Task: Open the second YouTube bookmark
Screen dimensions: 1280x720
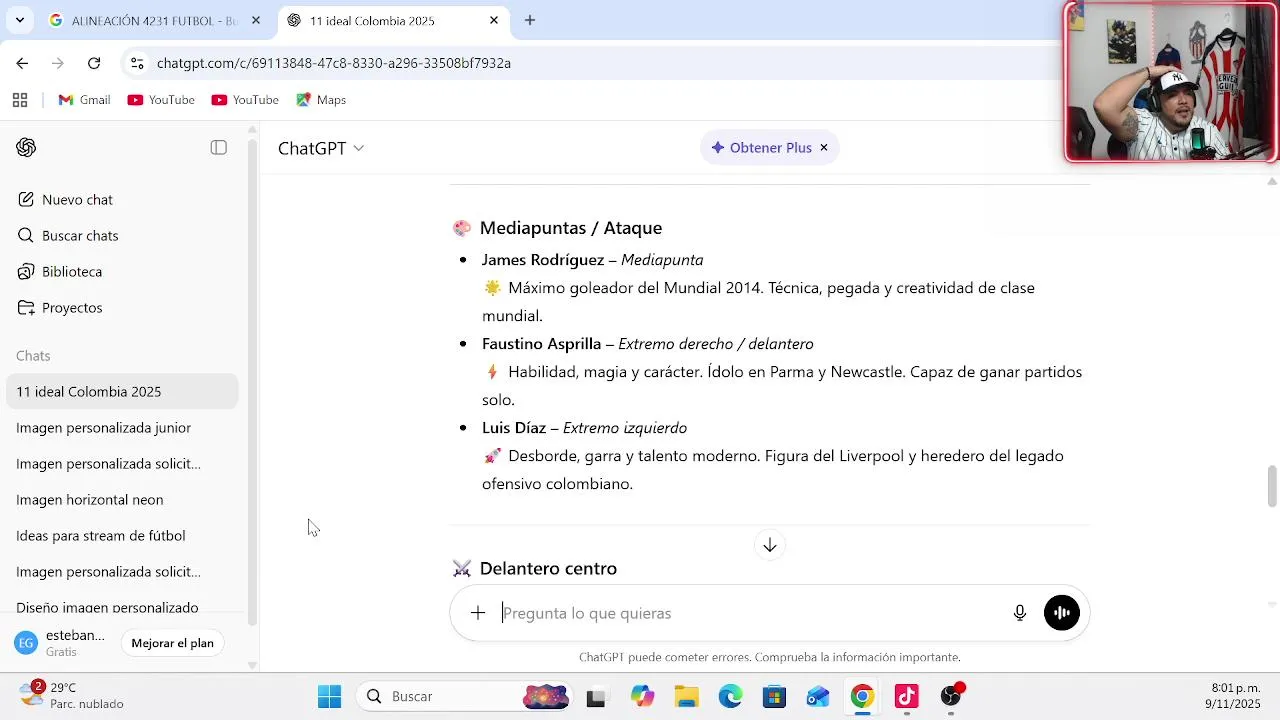Action: tap(245, 100)
